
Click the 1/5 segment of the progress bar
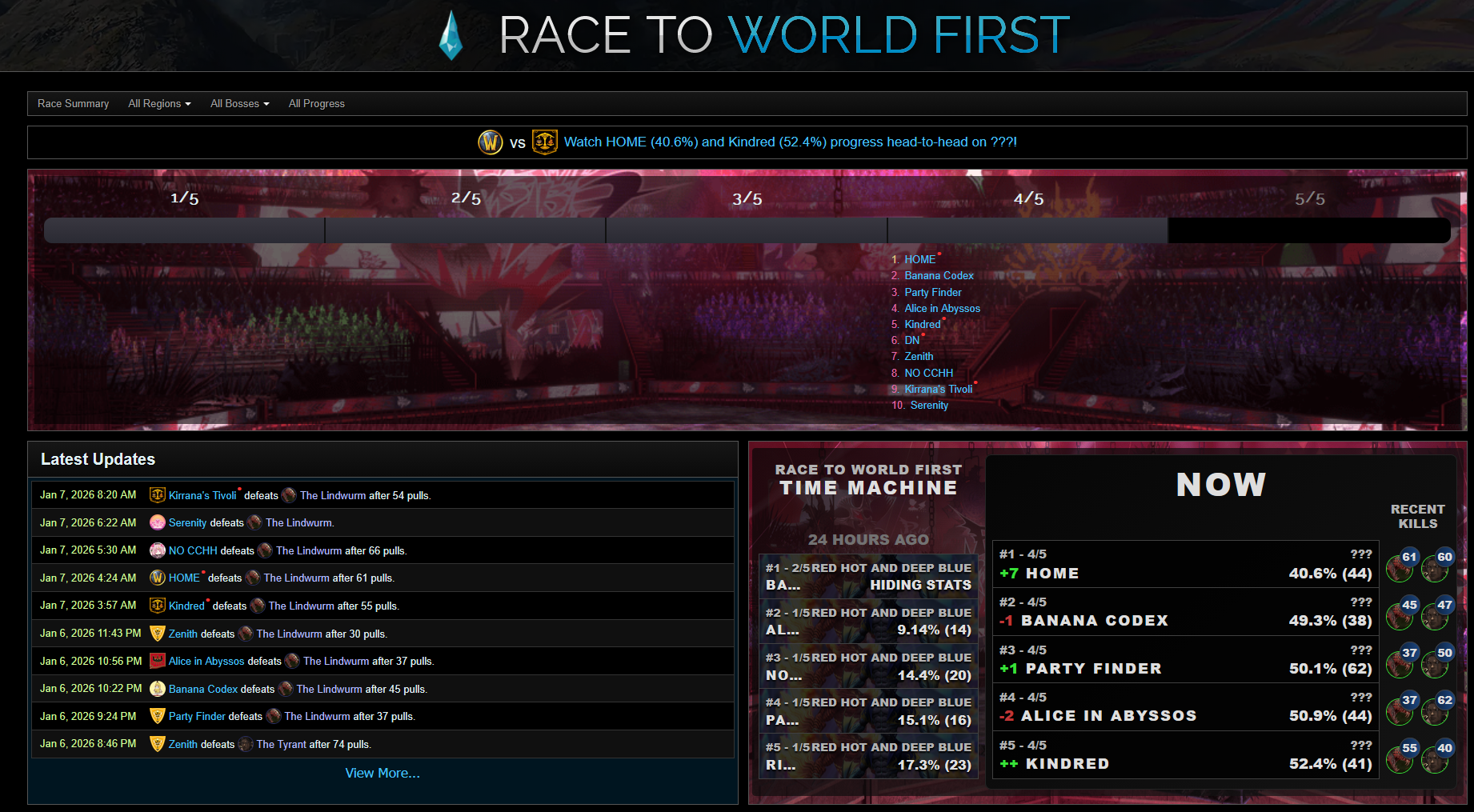click(185, 230)
